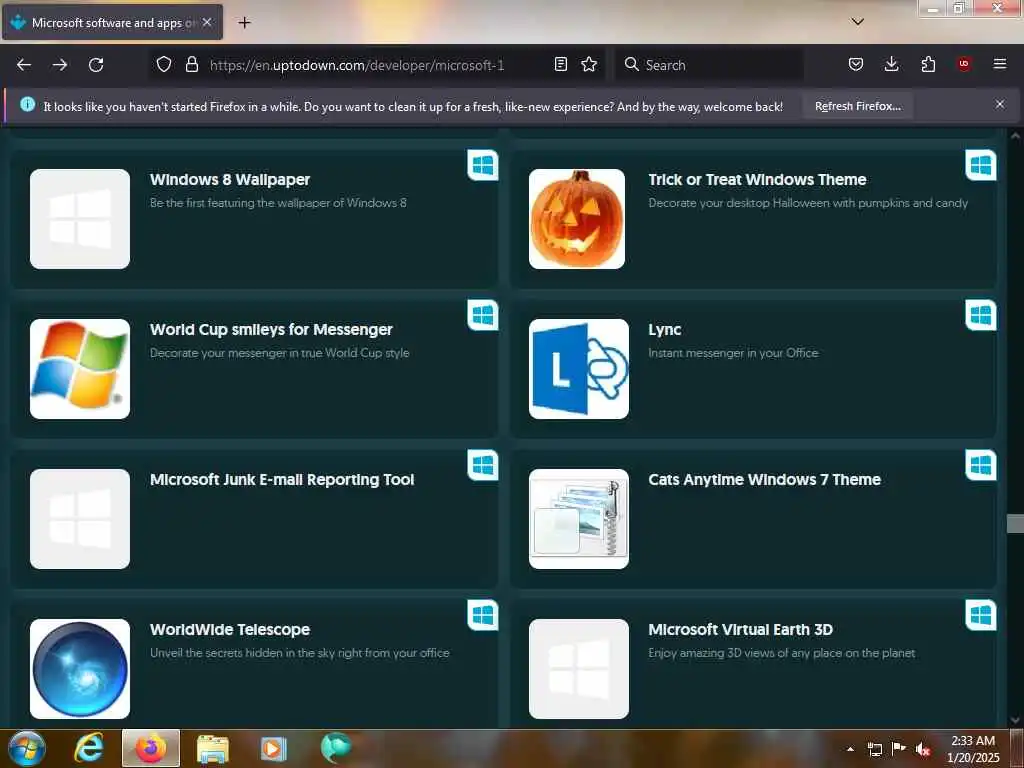1024x768 pixels.
Task: Dismiss the Firefox refresh notification bar
Action: (1000, 104)
